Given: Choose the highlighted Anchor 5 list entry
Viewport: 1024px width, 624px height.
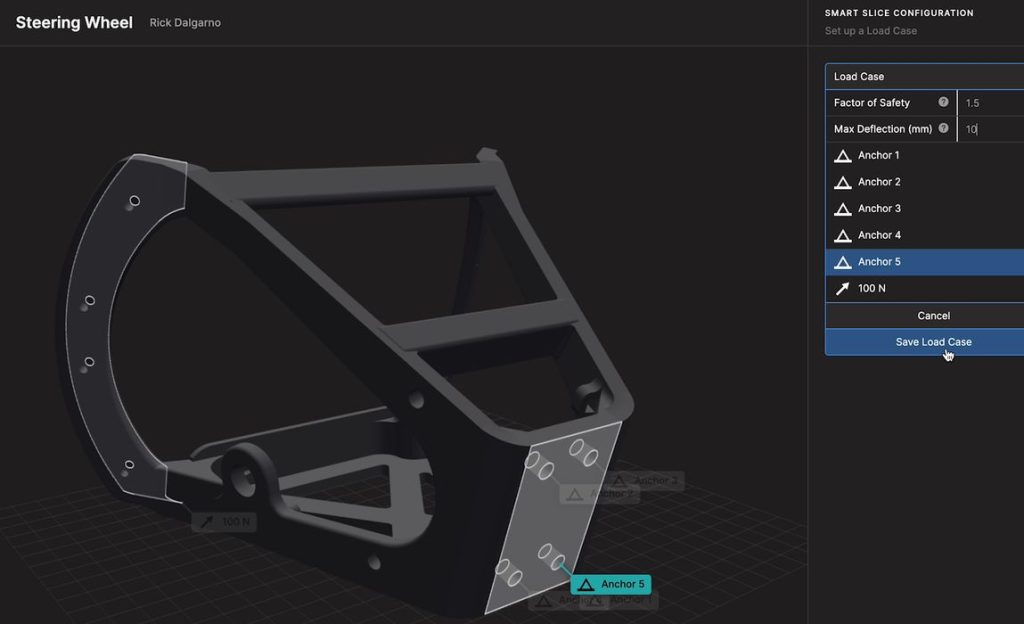Looking at the screenshot, I should click(x=879, y=262).
